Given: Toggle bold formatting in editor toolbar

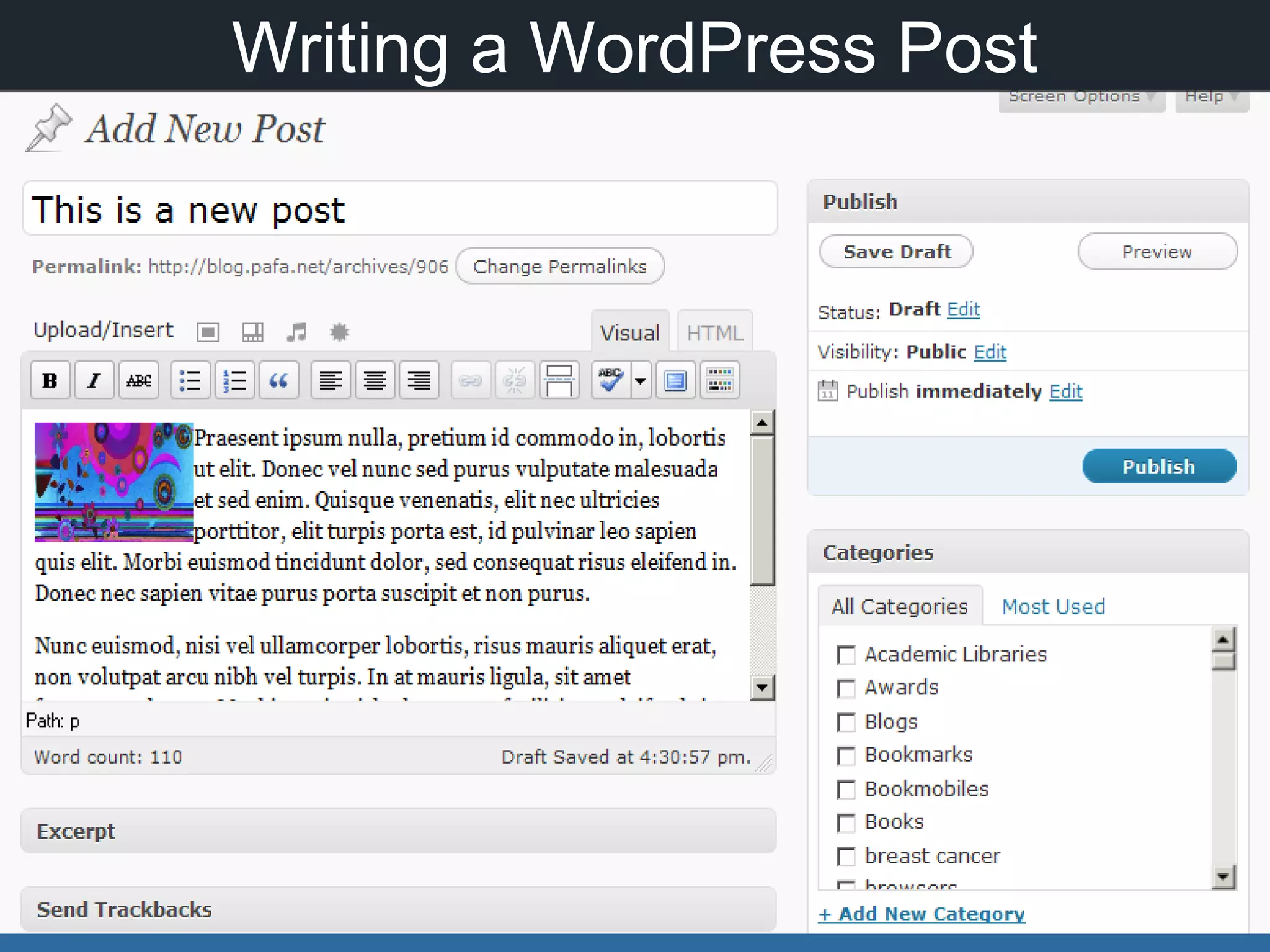Looking at the screenshot, I should point(50,380).
